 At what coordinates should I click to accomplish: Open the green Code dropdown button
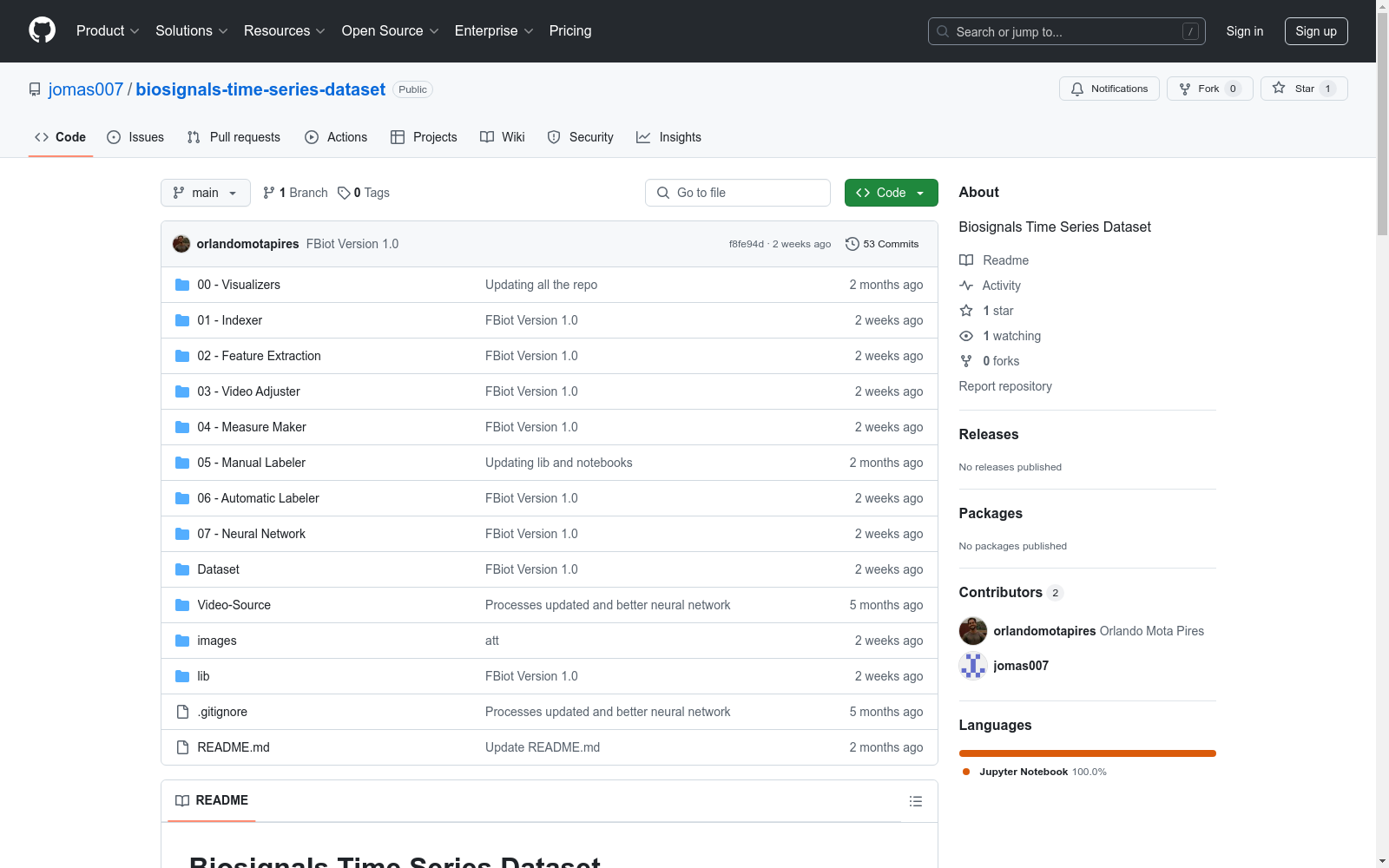point(891,193)
